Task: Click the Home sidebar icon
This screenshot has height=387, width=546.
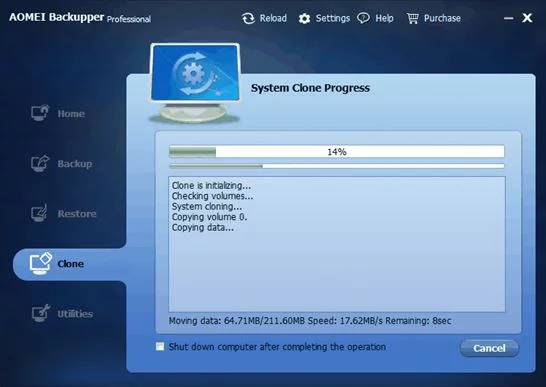Action: click(x=40, y=113)
